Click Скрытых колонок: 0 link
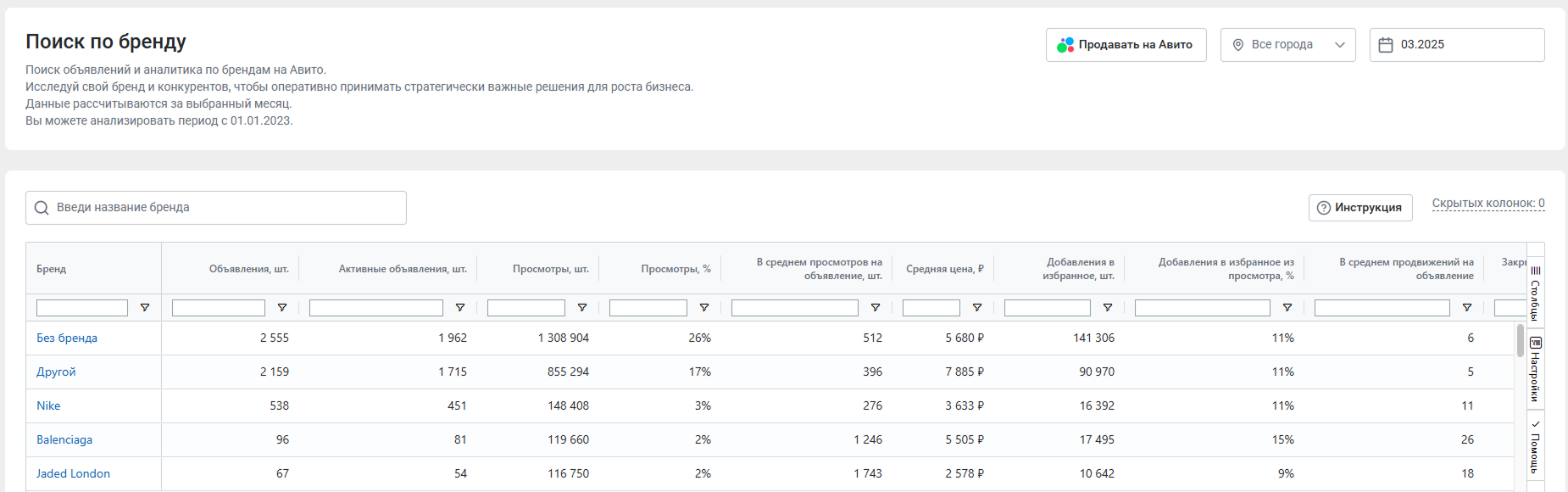The width and height of the screenshot is (1568, 492). pos(1488,204)
